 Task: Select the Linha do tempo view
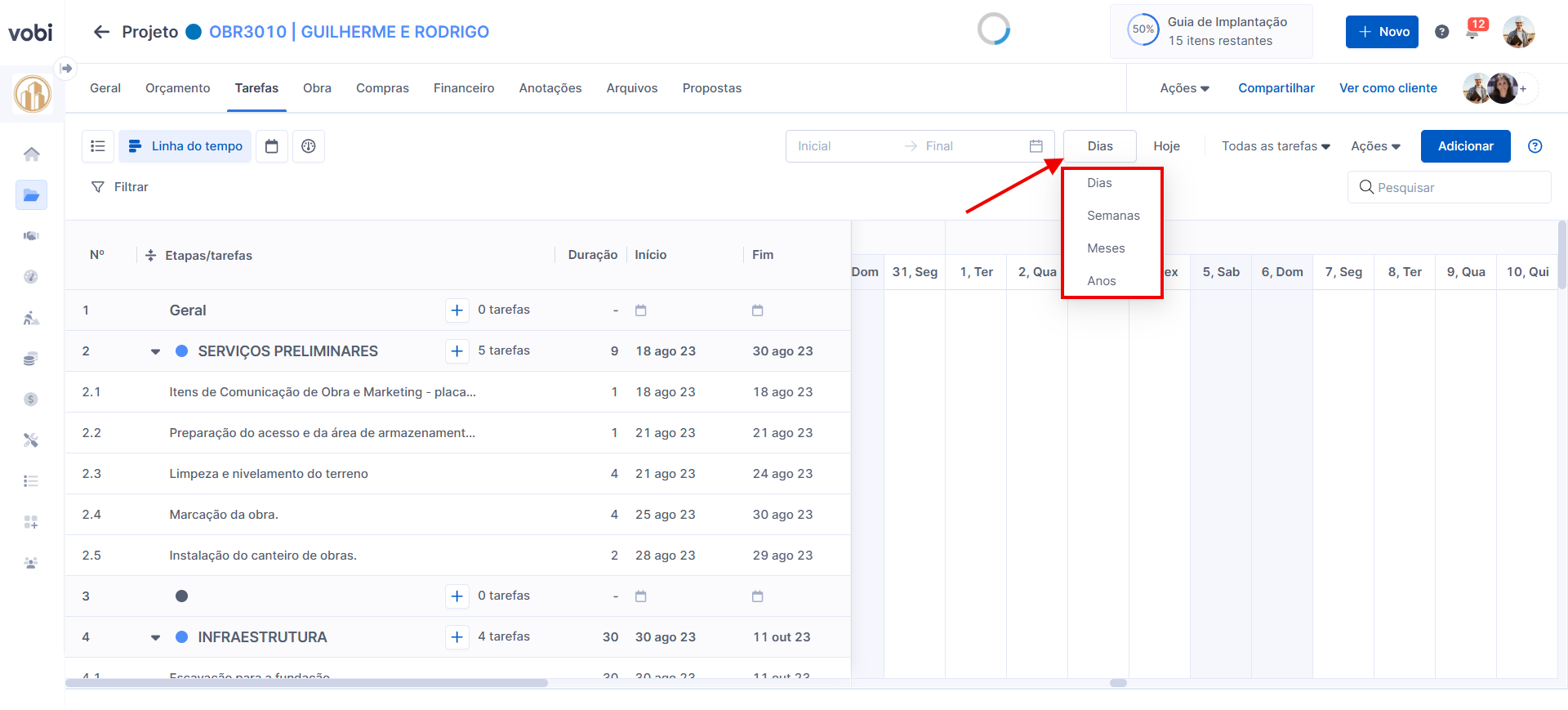coord(185,146)
